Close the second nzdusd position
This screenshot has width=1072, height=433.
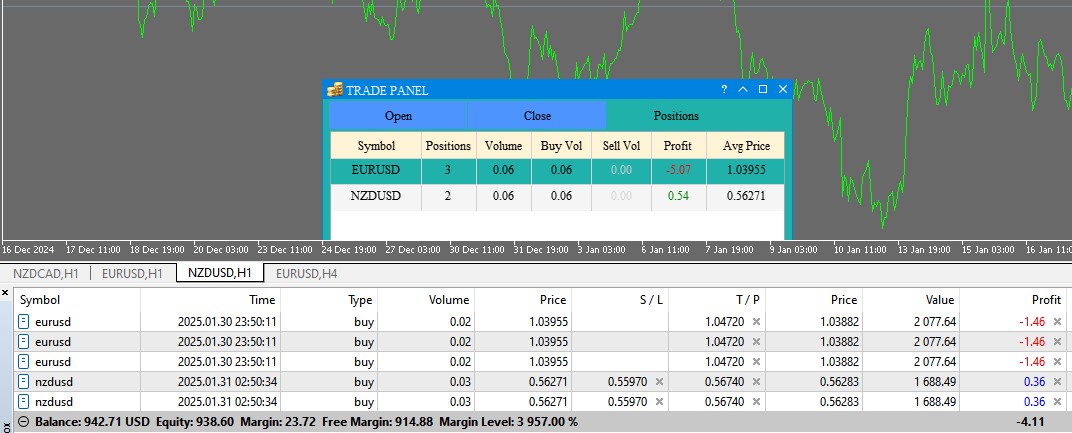1057,401
